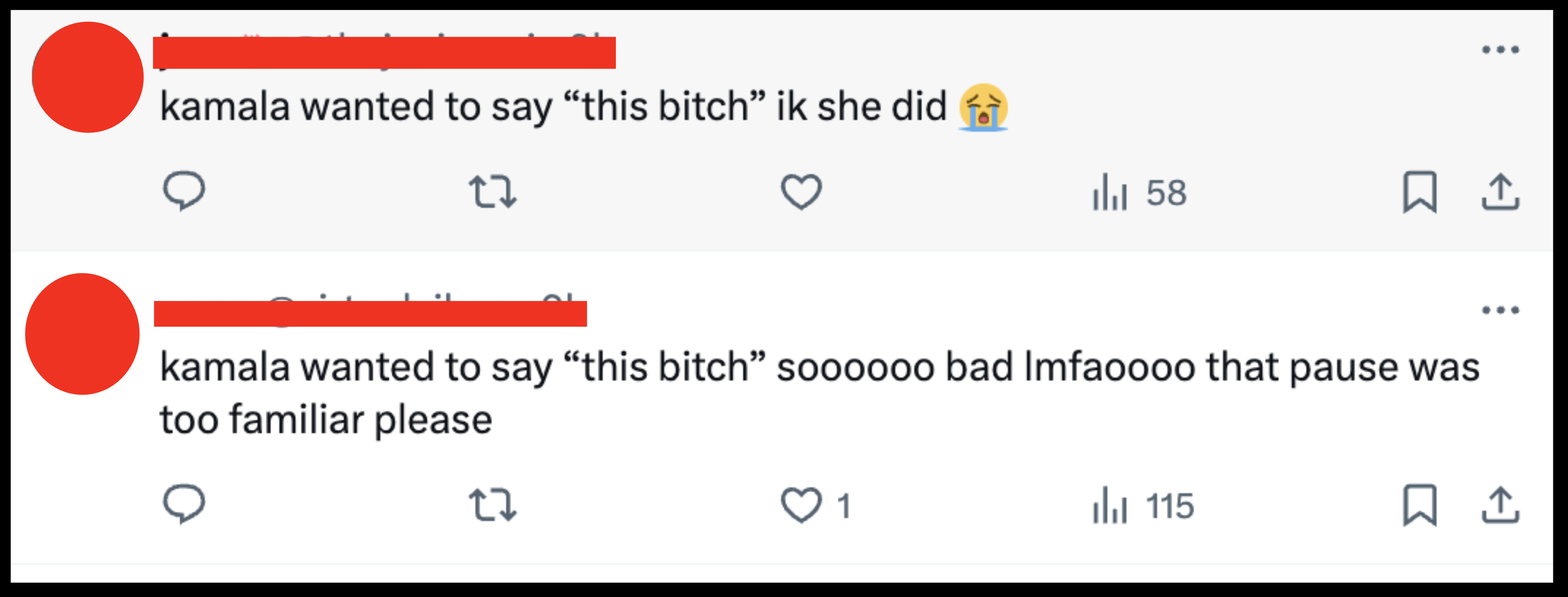Screen dimensions: 1568x597
Task: Share the first tweet
Action: (x=1501, y=194)
